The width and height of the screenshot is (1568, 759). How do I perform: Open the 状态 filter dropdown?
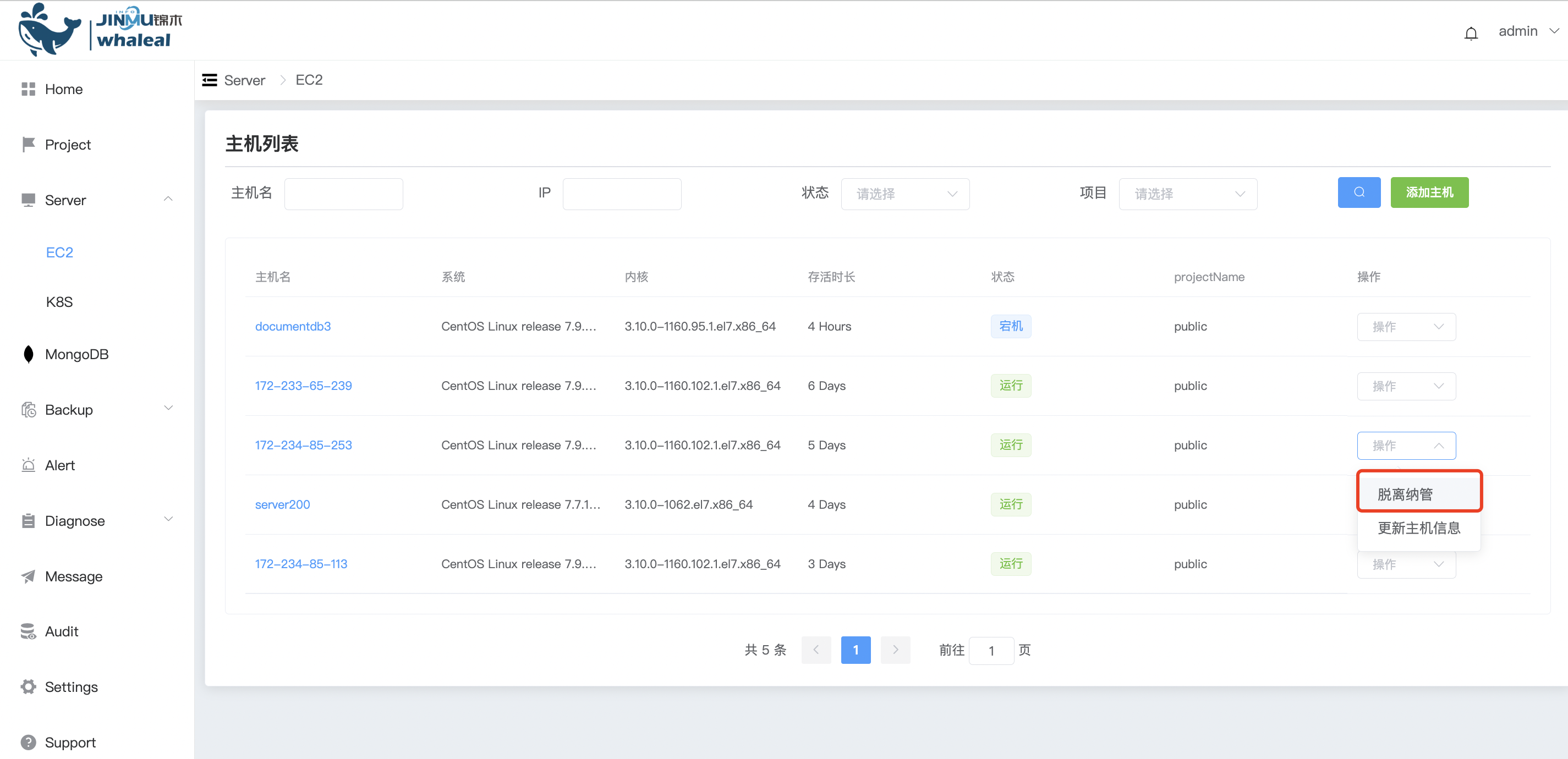pos(904,194)
